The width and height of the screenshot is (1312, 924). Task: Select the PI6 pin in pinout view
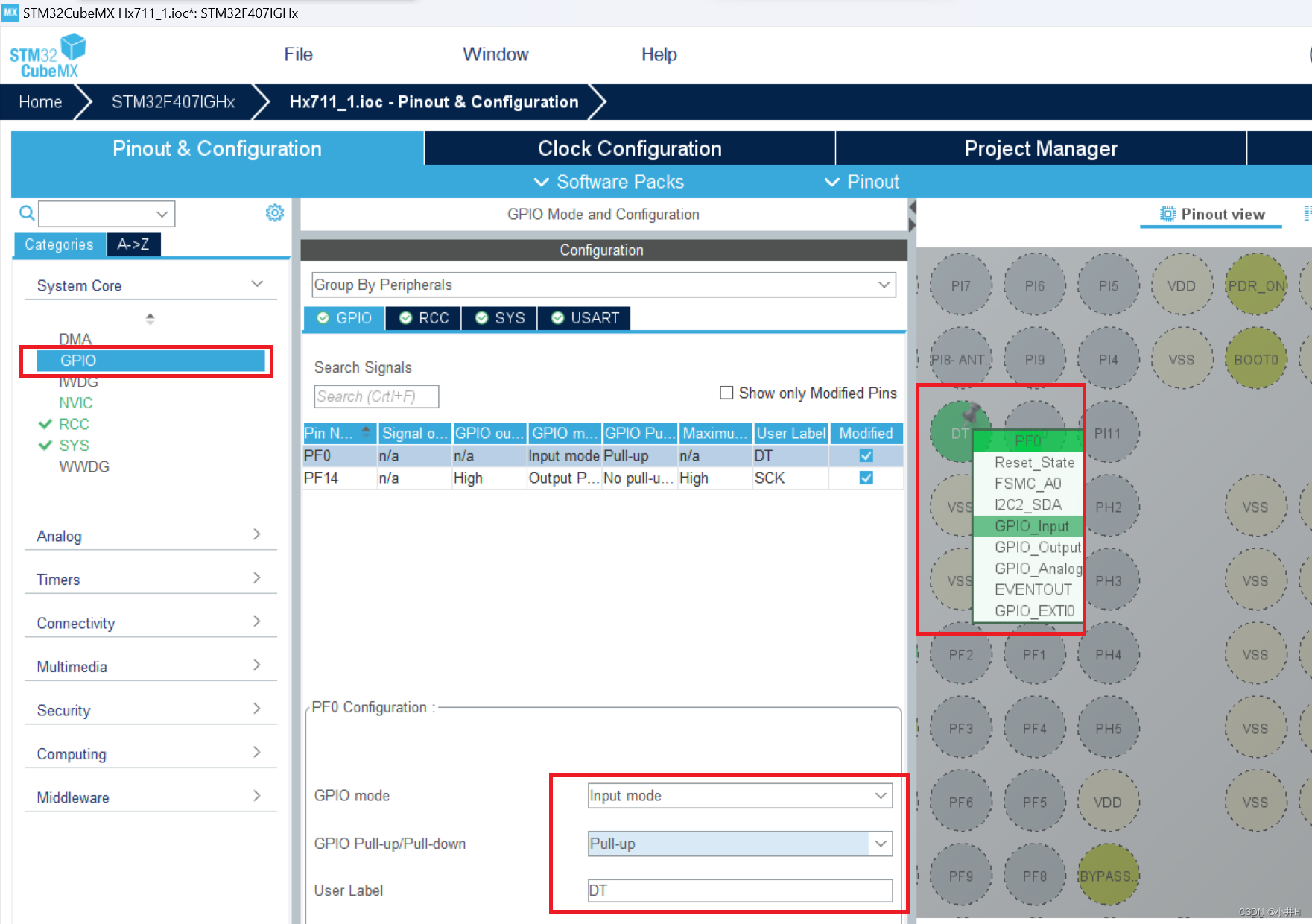[x=1035, y=286]
